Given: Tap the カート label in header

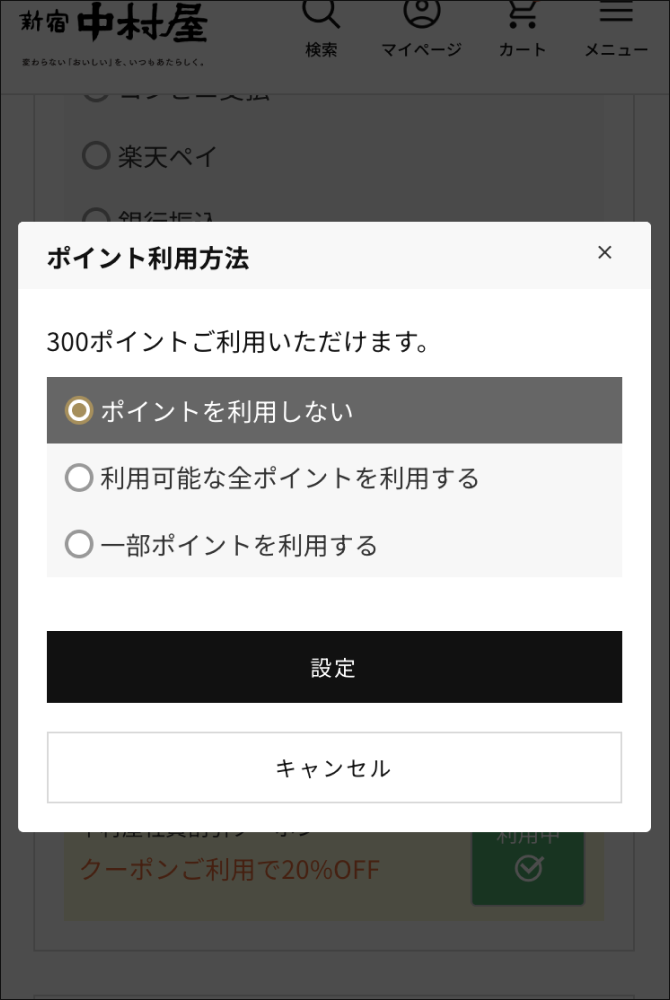Looking at the screenshot, I should click(522, 50).
